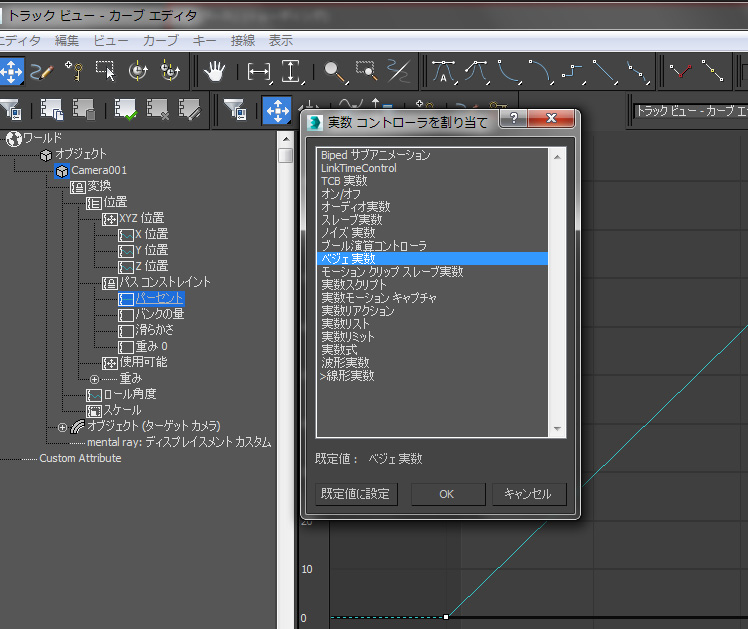Select the ロール角度 track
The image size is (748, 629).
point(130,394)
